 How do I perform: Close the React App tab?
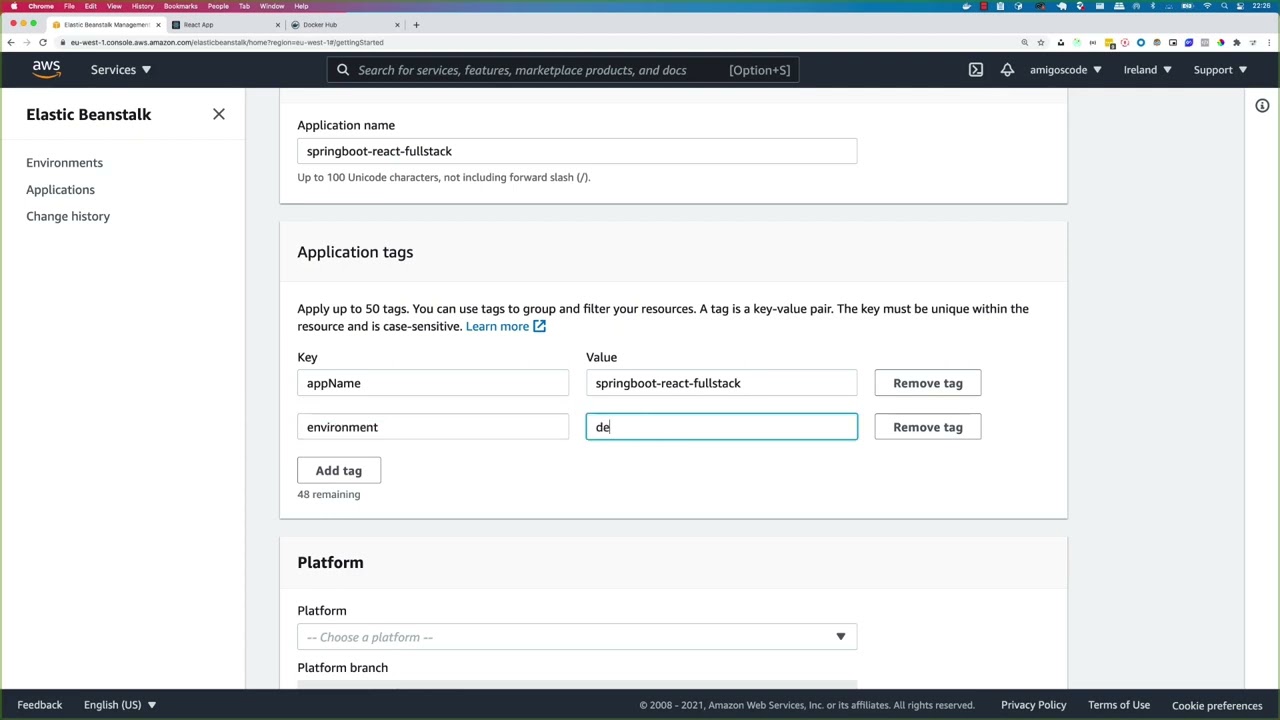pos(278,24)
